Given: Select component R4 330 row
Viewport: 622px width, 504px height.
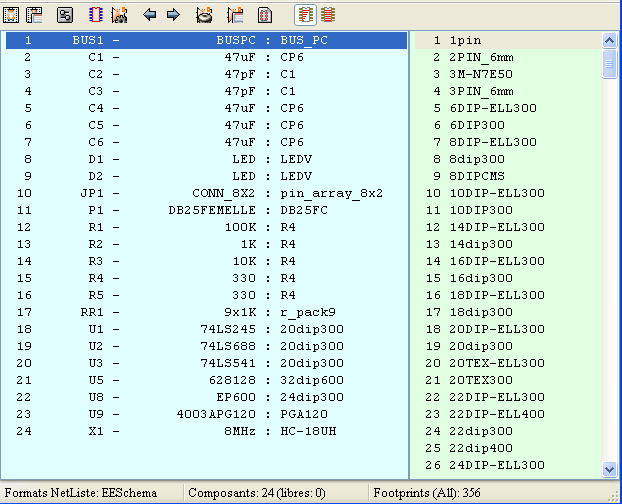Looking at the screenshot, I should pyautogui.click(x=206, y=278).
